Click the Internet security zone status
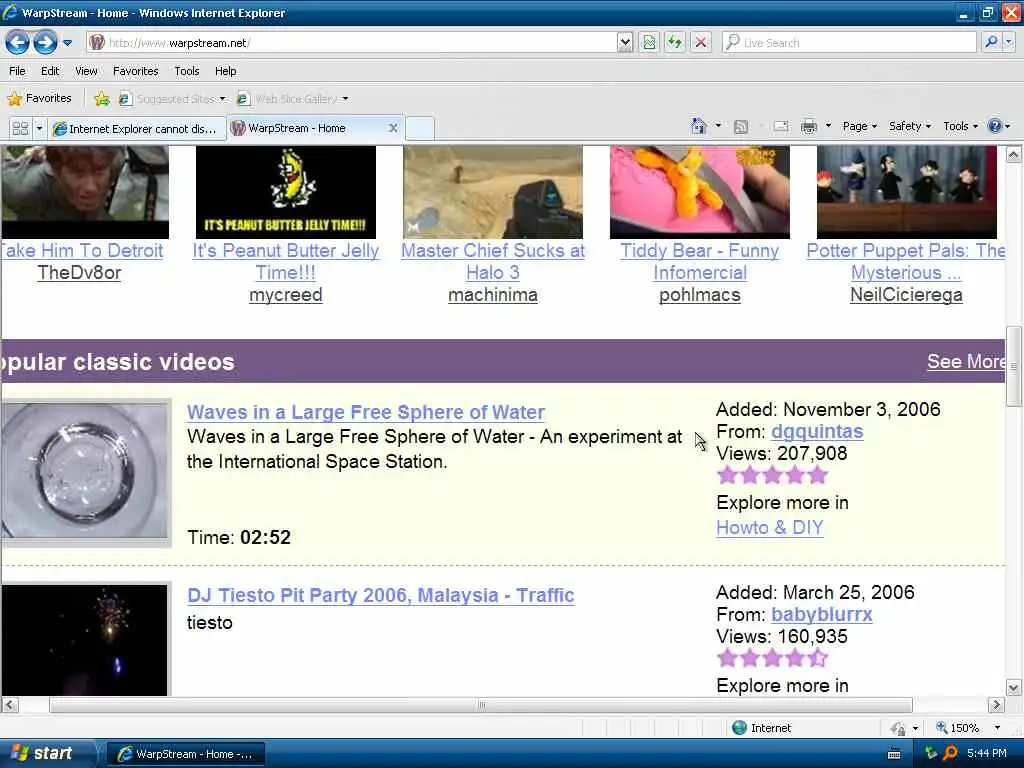 tap(761, 728)
